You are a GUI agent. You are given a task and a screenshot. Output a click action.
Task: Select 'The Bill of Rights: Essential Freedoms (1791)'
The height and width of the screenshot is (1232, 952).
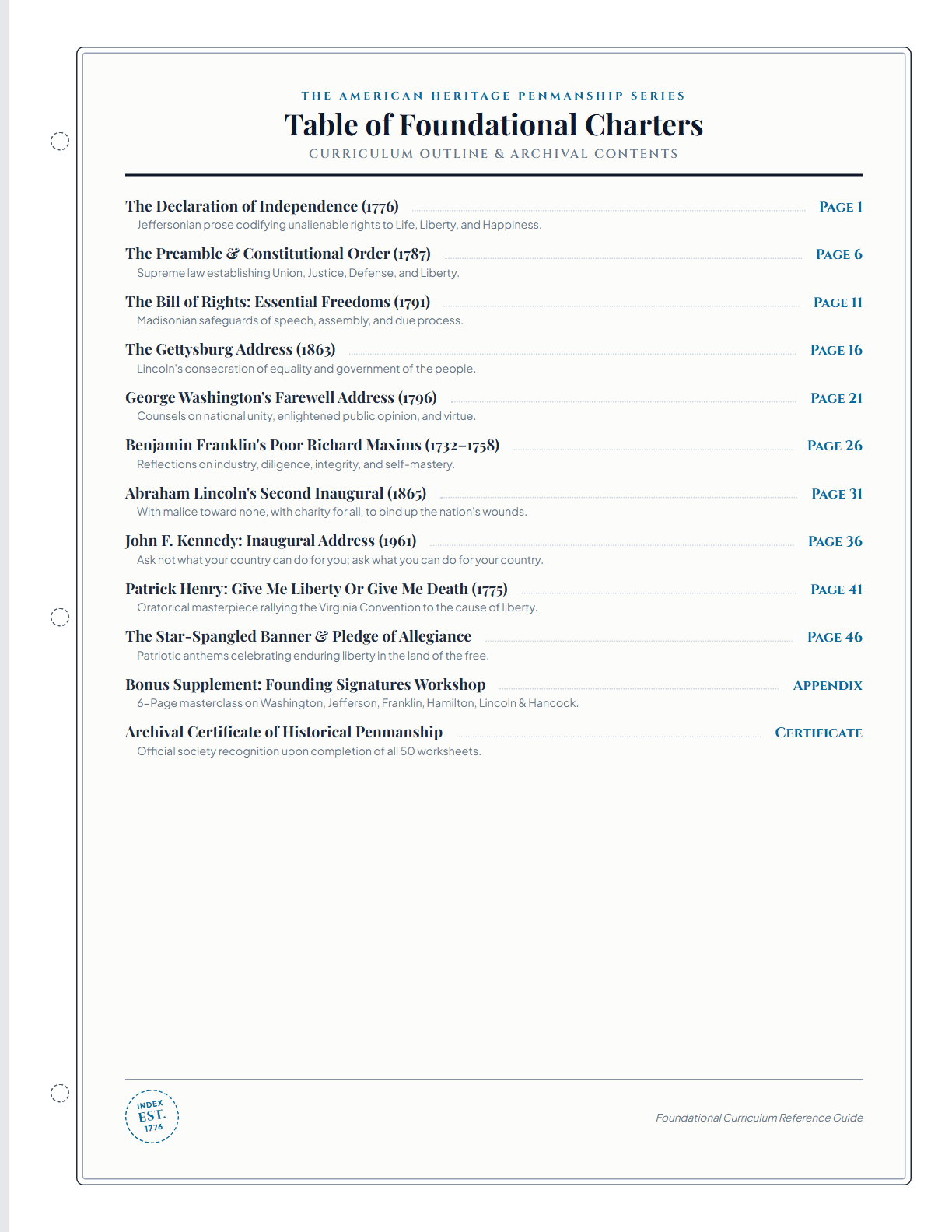[x=278, y=302]
